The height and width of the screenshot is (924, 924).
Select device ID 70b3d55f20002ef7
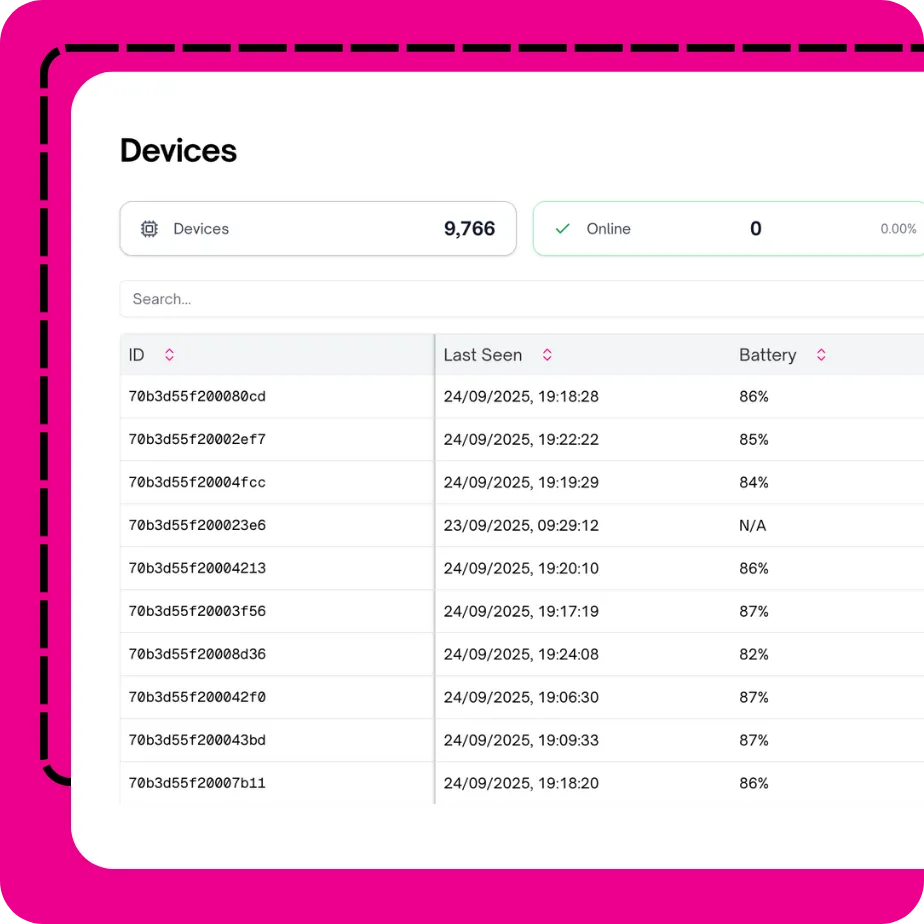click(x=197, y=440)
